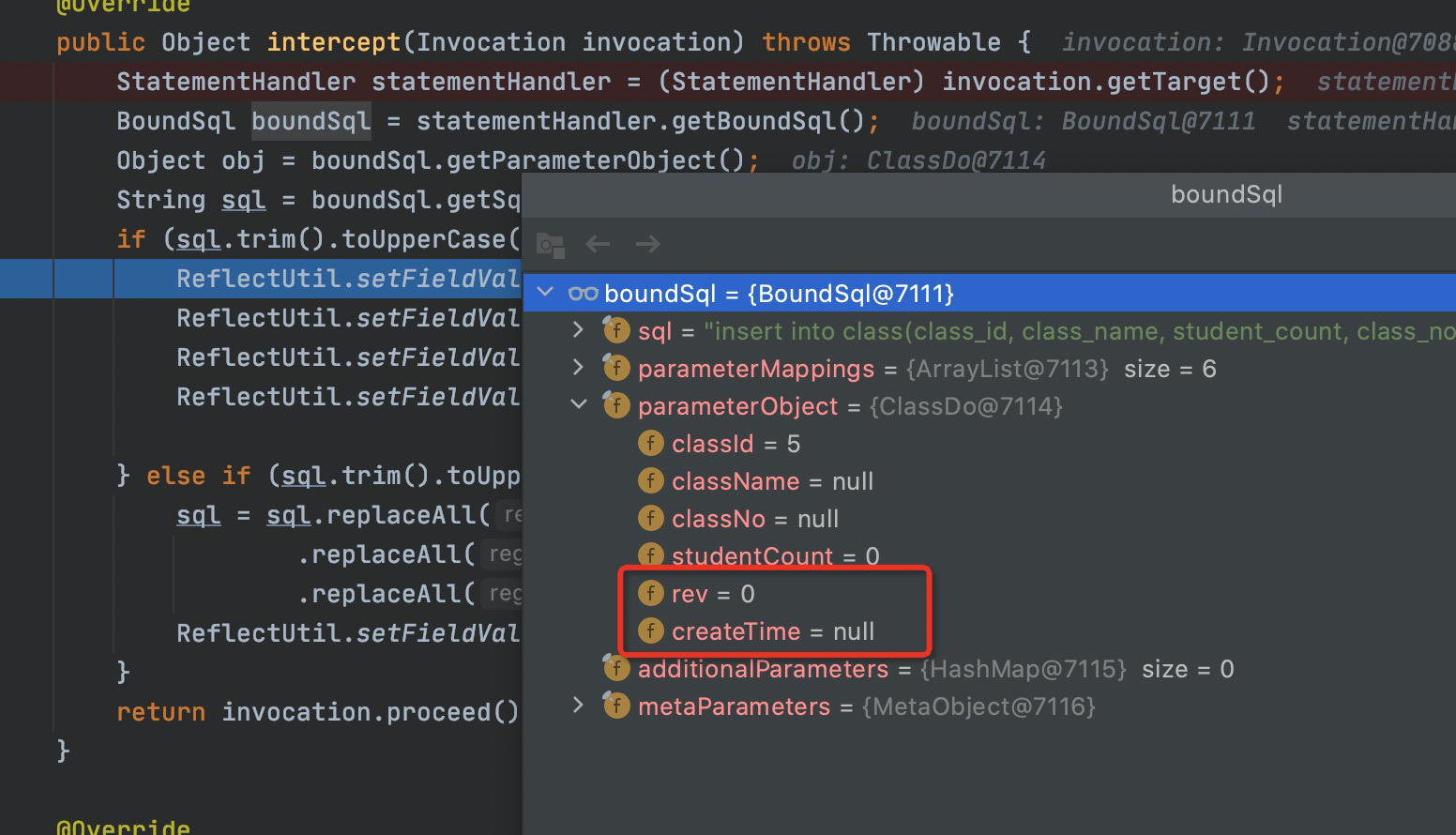
Task: Click the getParameterObject() call in code
Action: [x=597, y=160]
